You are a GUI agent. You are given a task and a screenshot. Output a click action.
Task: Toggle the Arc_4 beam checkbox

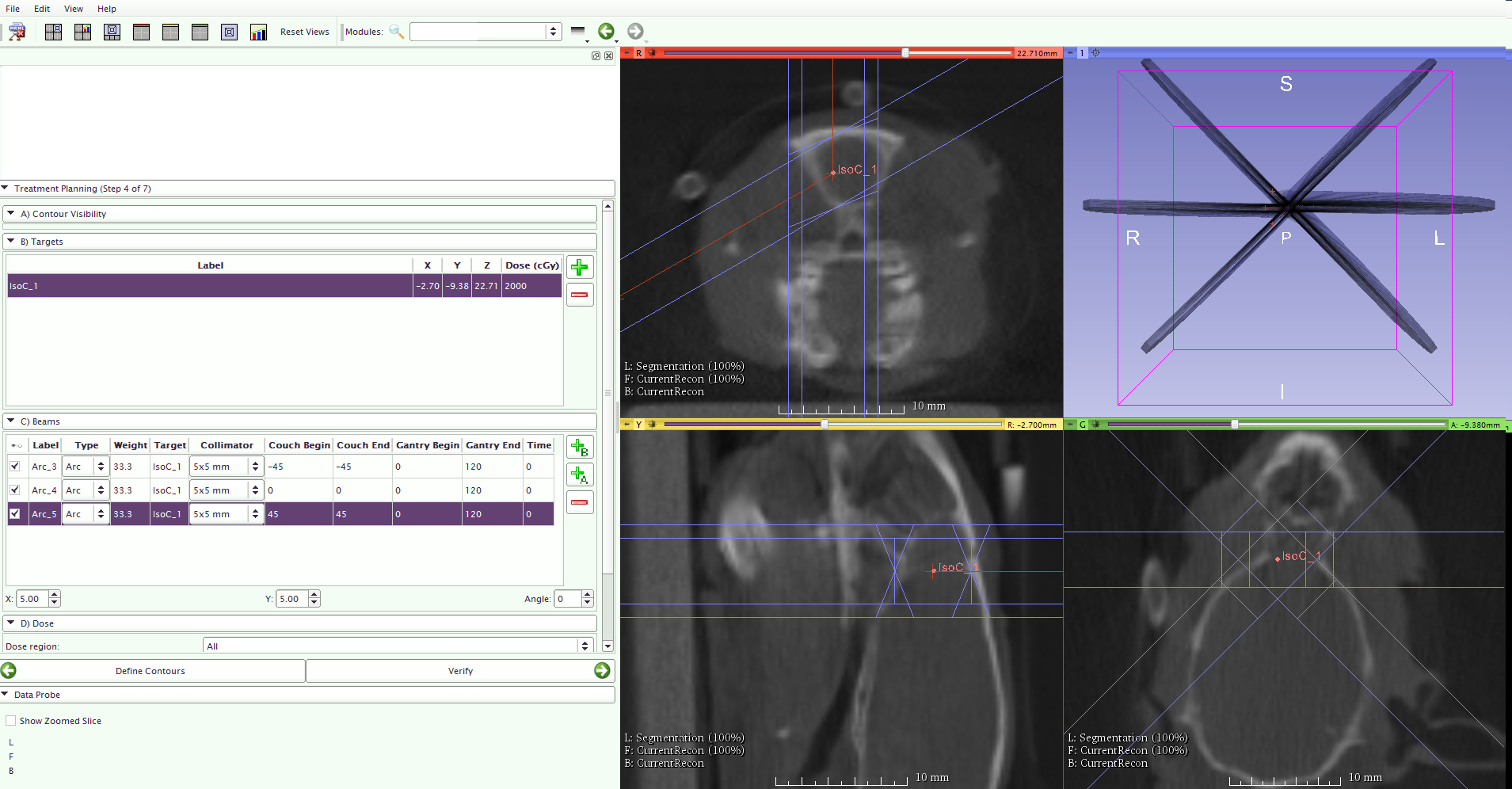point(15,490)
